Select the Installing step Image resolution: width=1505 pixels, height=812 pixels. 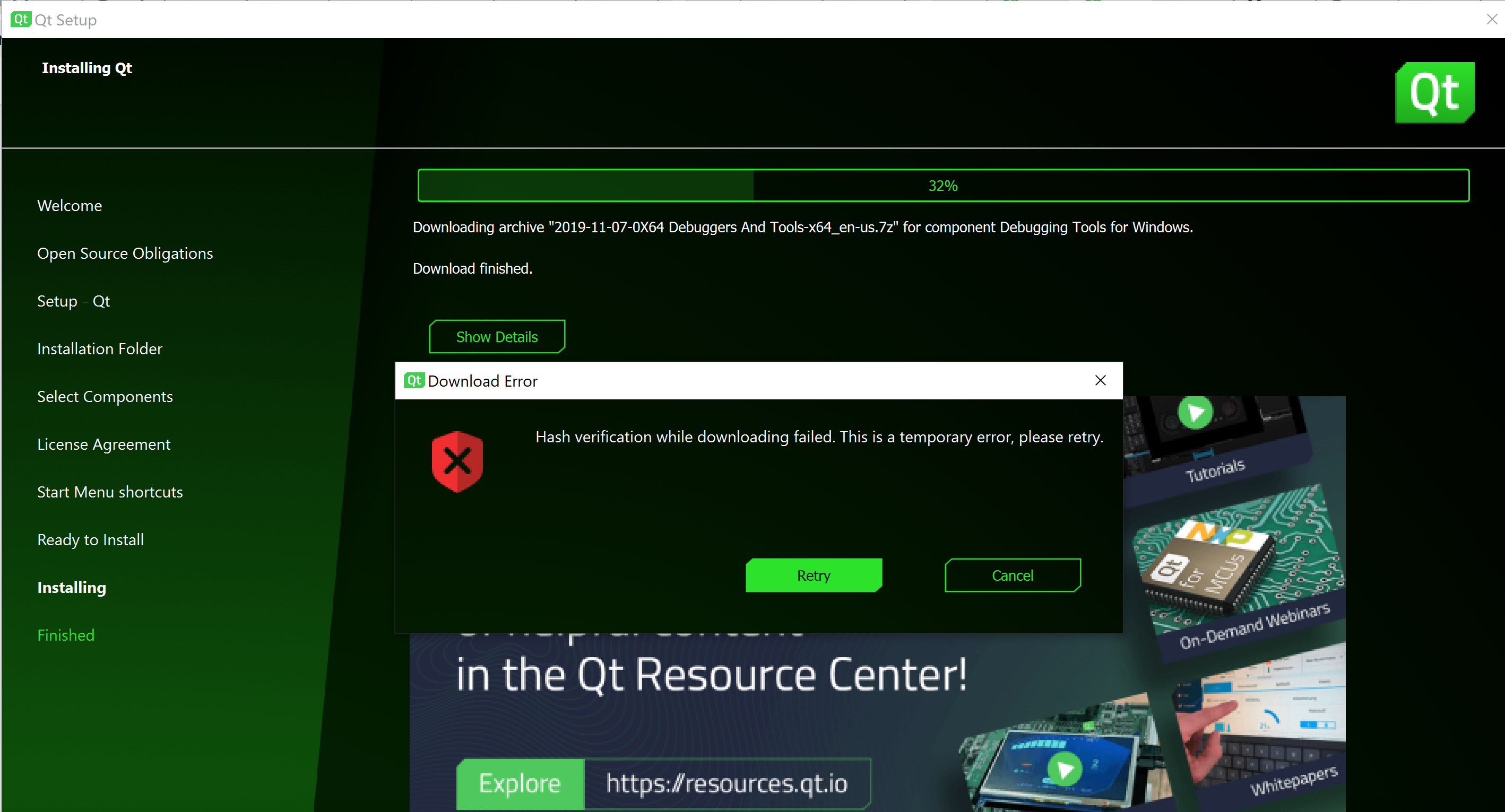tap(72, 588)
